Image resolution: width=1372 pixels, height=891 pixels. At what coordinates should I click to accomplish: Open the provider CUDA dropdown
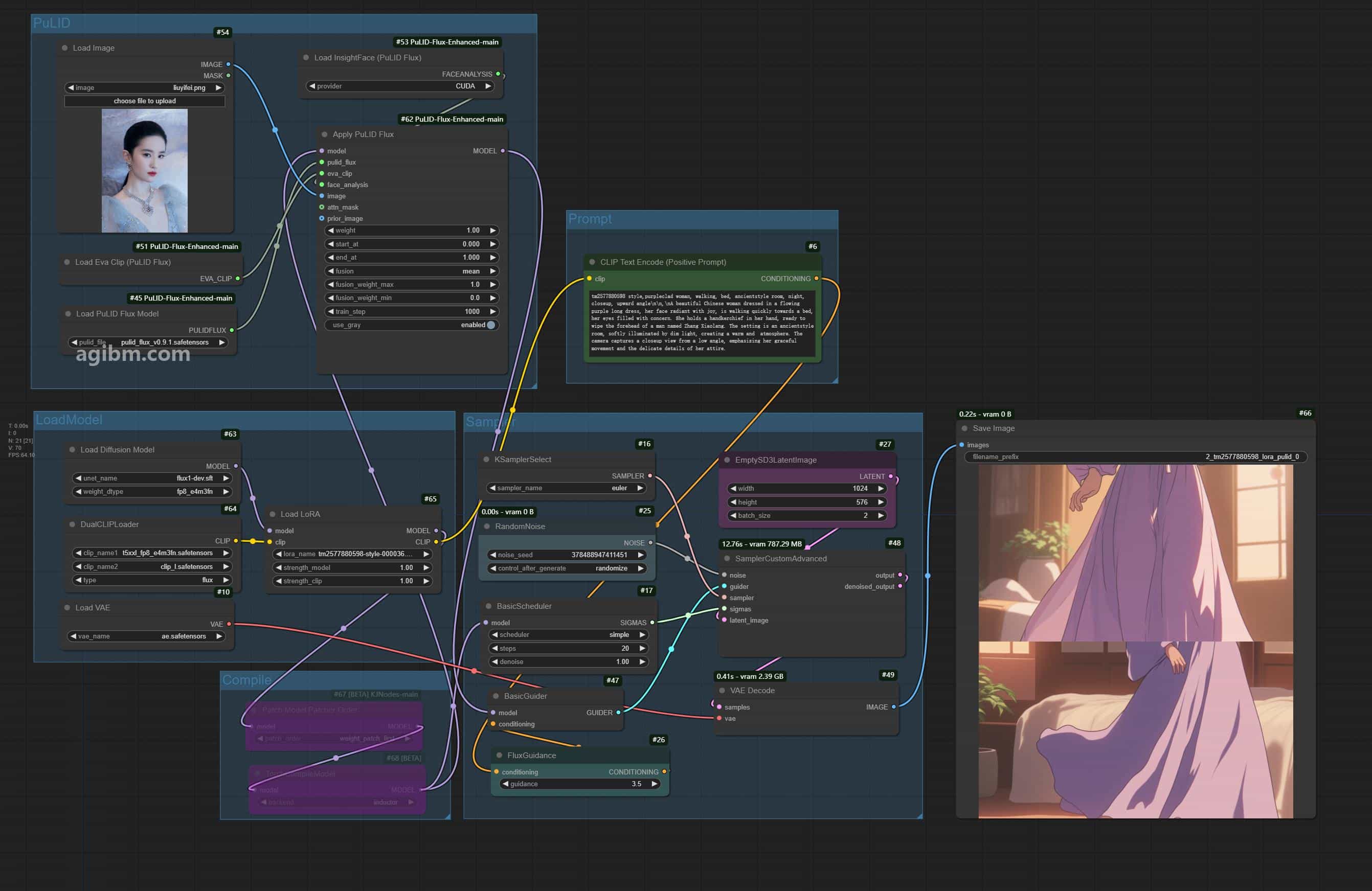point(400,86)
